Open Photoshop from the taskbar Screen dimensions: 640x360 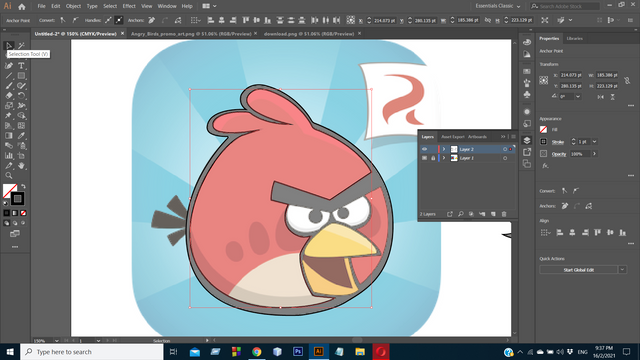pyautogui.click(x=298, y=352)
